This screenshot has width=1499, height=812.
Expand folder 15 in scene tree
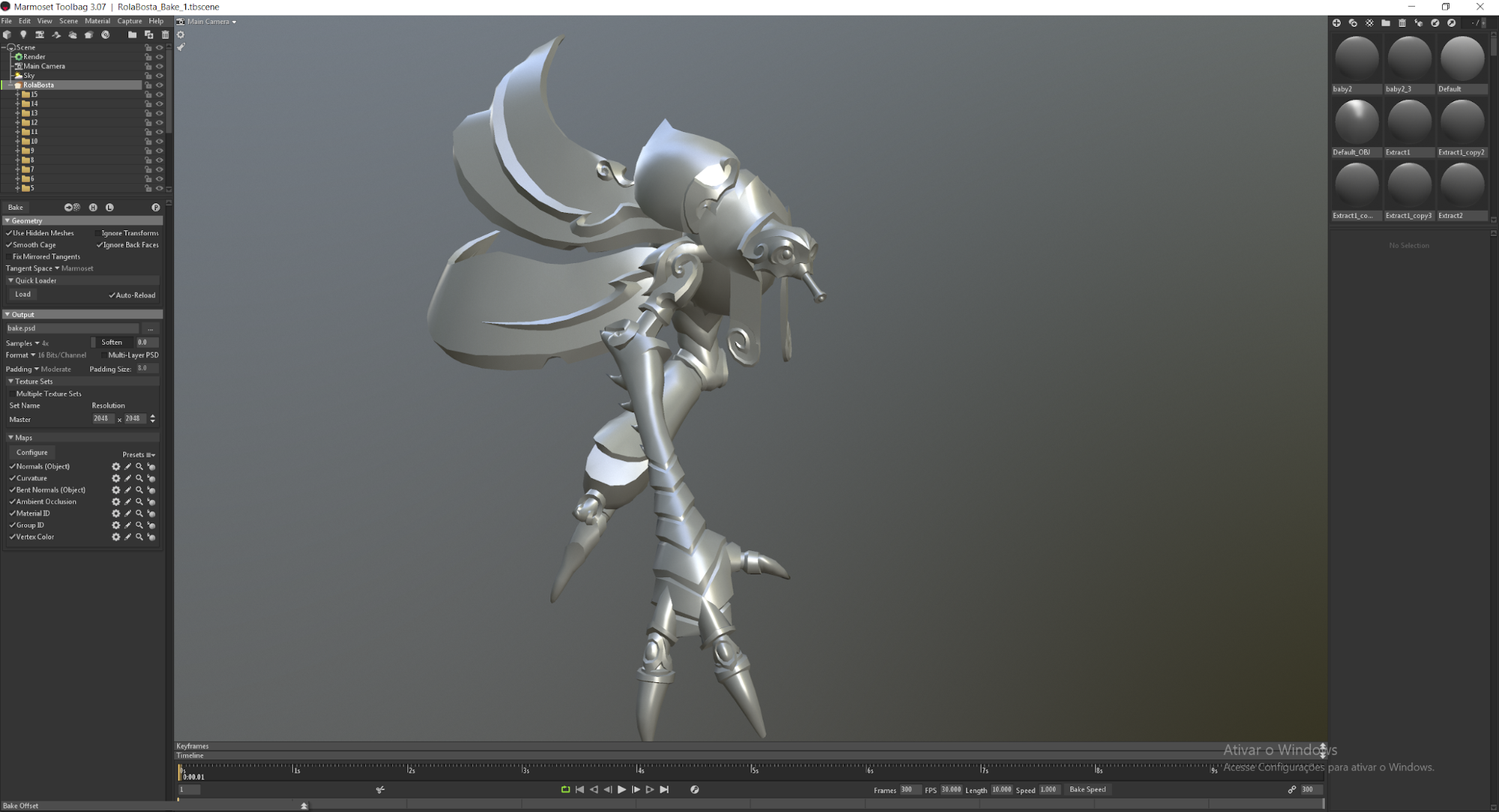(17, 94)
